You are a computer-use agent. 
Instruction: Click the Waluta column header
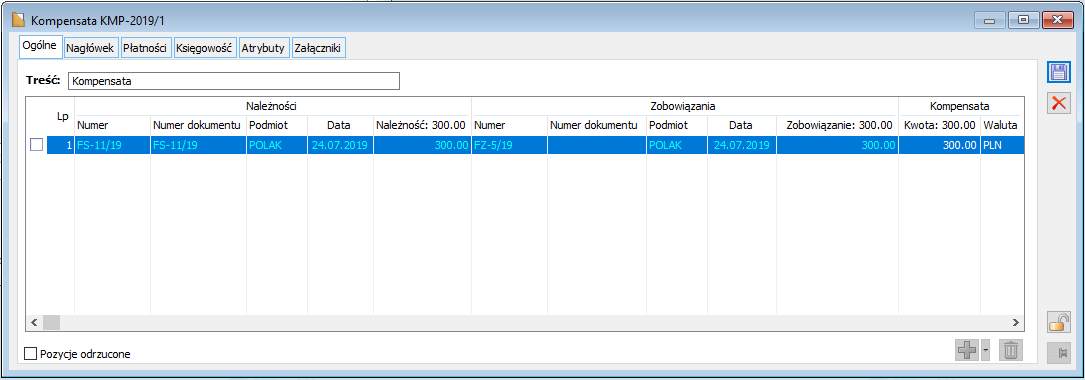[1001, 125]
